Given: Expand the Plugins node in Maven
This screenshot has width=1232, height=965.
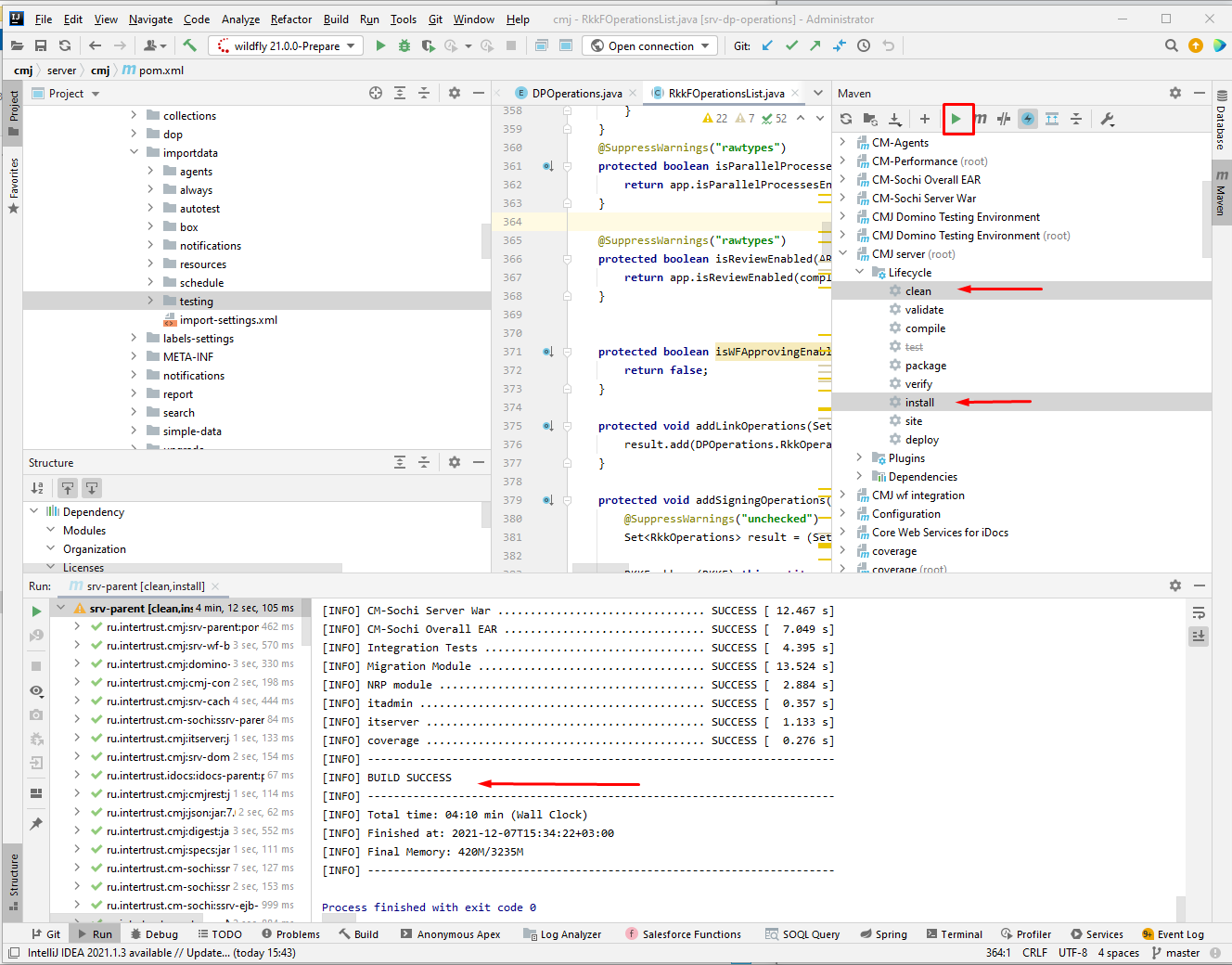Looking at the screenshot, I should (859, 458).
